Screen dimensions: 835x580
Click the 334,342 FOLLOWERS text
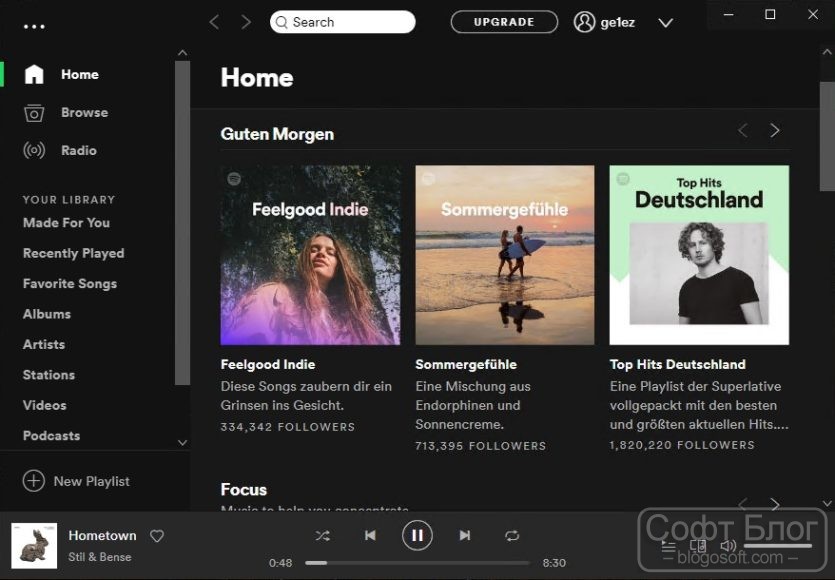tap(288, 427)
